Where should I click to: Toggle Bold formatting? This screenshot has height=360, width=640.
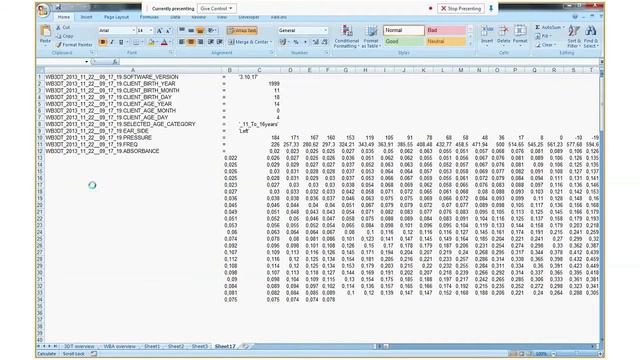pyautogui.click(x=102, y=42)
